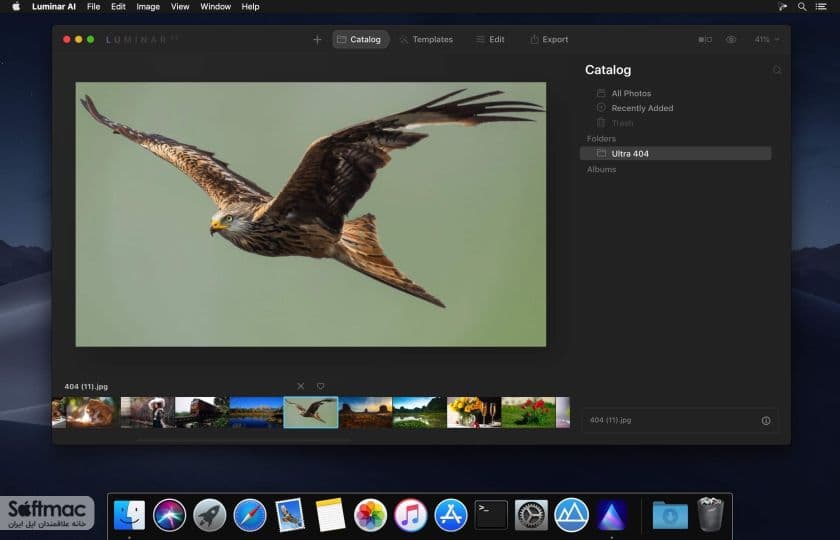The width and height of the screenshot is (840, 540).
Task: Select the desert sunset thumbnail
Action: (365, 412)
